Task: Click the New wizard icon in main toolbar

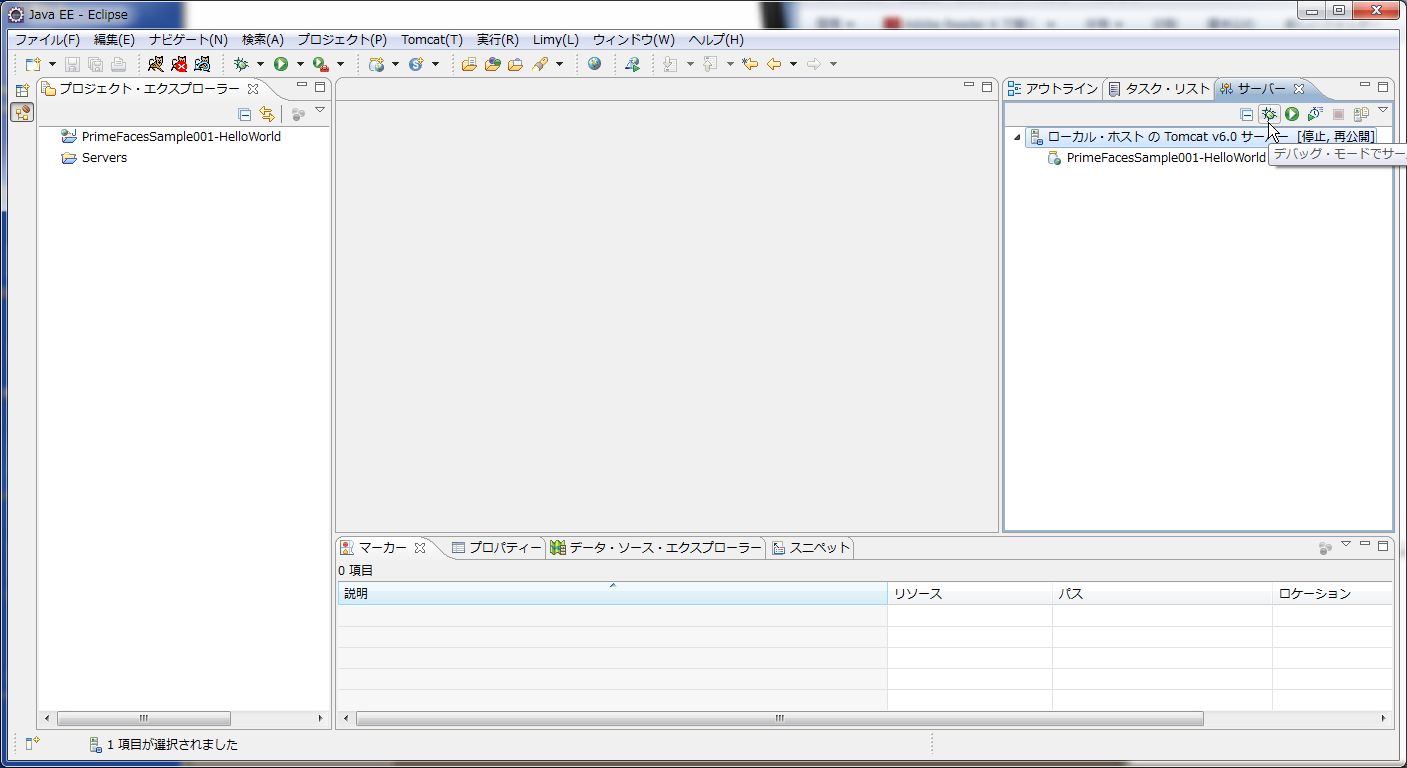Action: [33, 64]
